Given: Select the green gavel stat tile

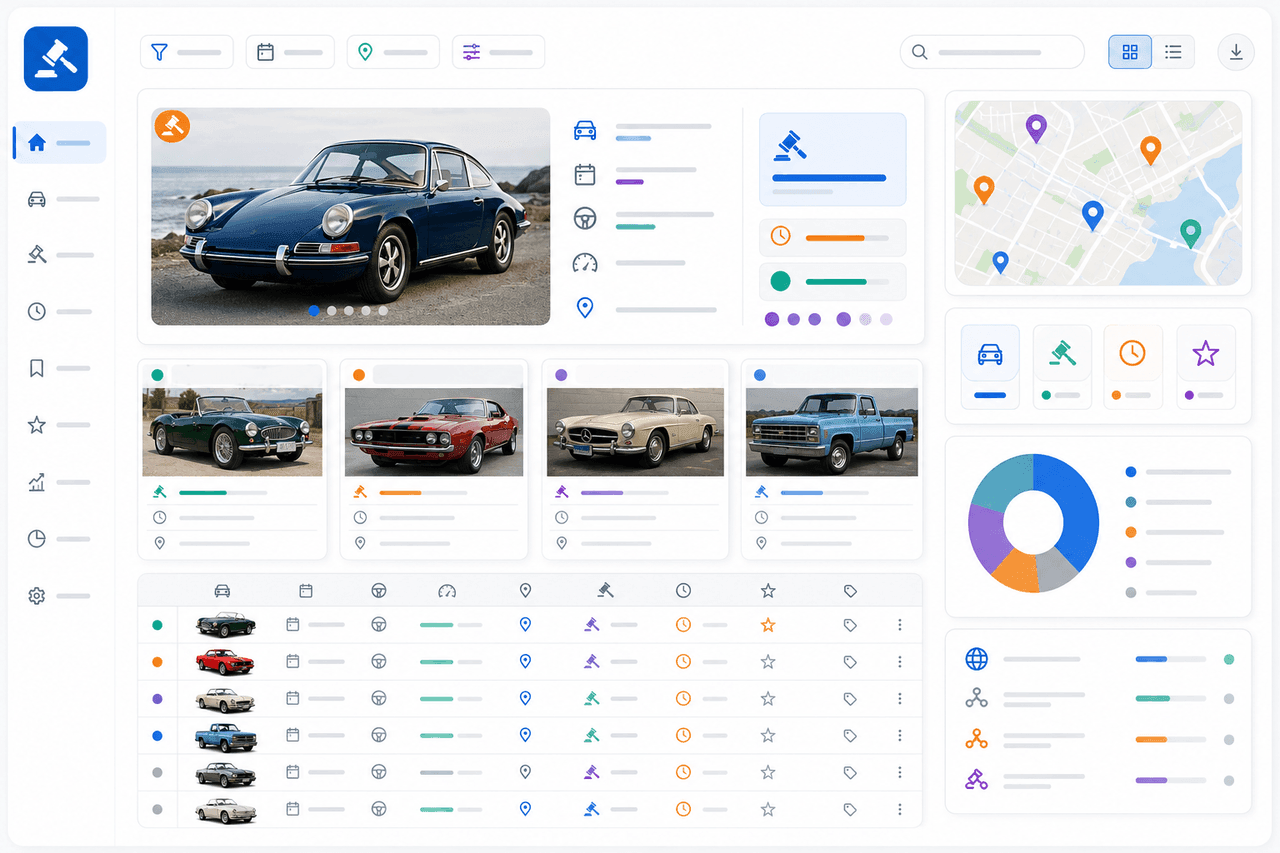Looking at the screenshot, I should point(1062,366).
